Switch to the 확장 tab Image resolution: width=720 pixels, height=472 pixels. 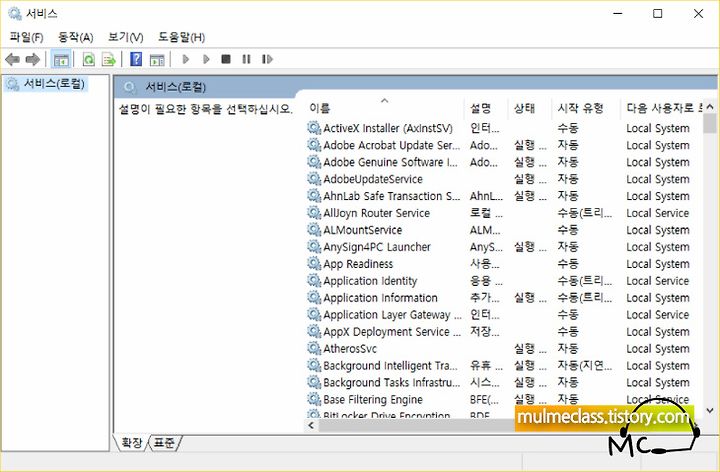tap(131, 443)
